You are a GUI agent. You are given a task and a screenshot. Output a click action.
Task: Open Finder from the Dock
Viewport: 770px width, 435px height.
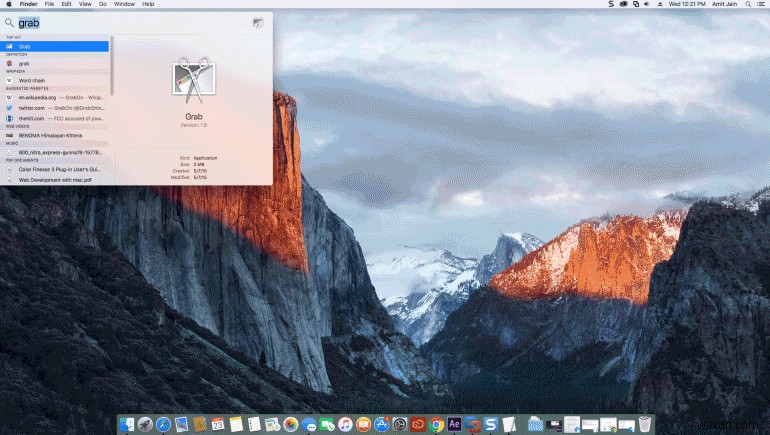pyautogui.click(x=127, y=424)
